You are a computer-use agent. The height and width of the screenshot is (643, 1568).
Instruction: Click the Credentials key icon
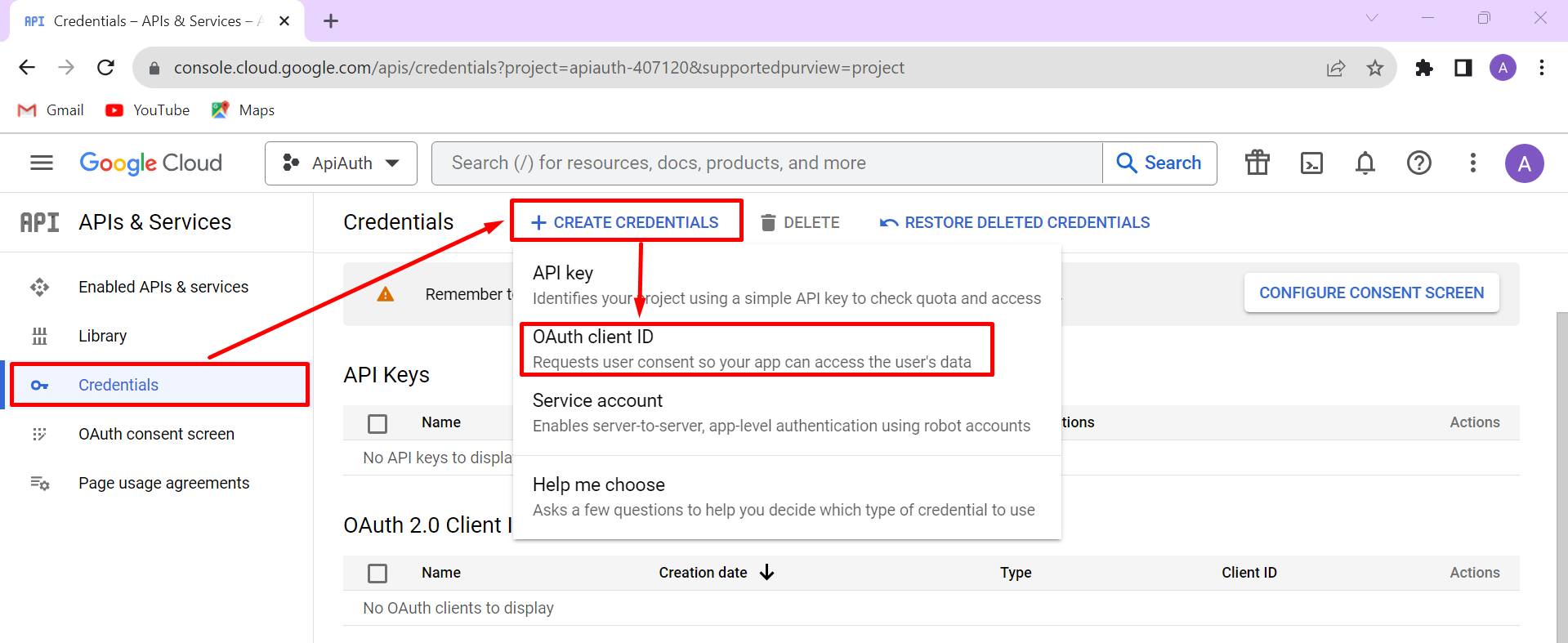[39, 385]
